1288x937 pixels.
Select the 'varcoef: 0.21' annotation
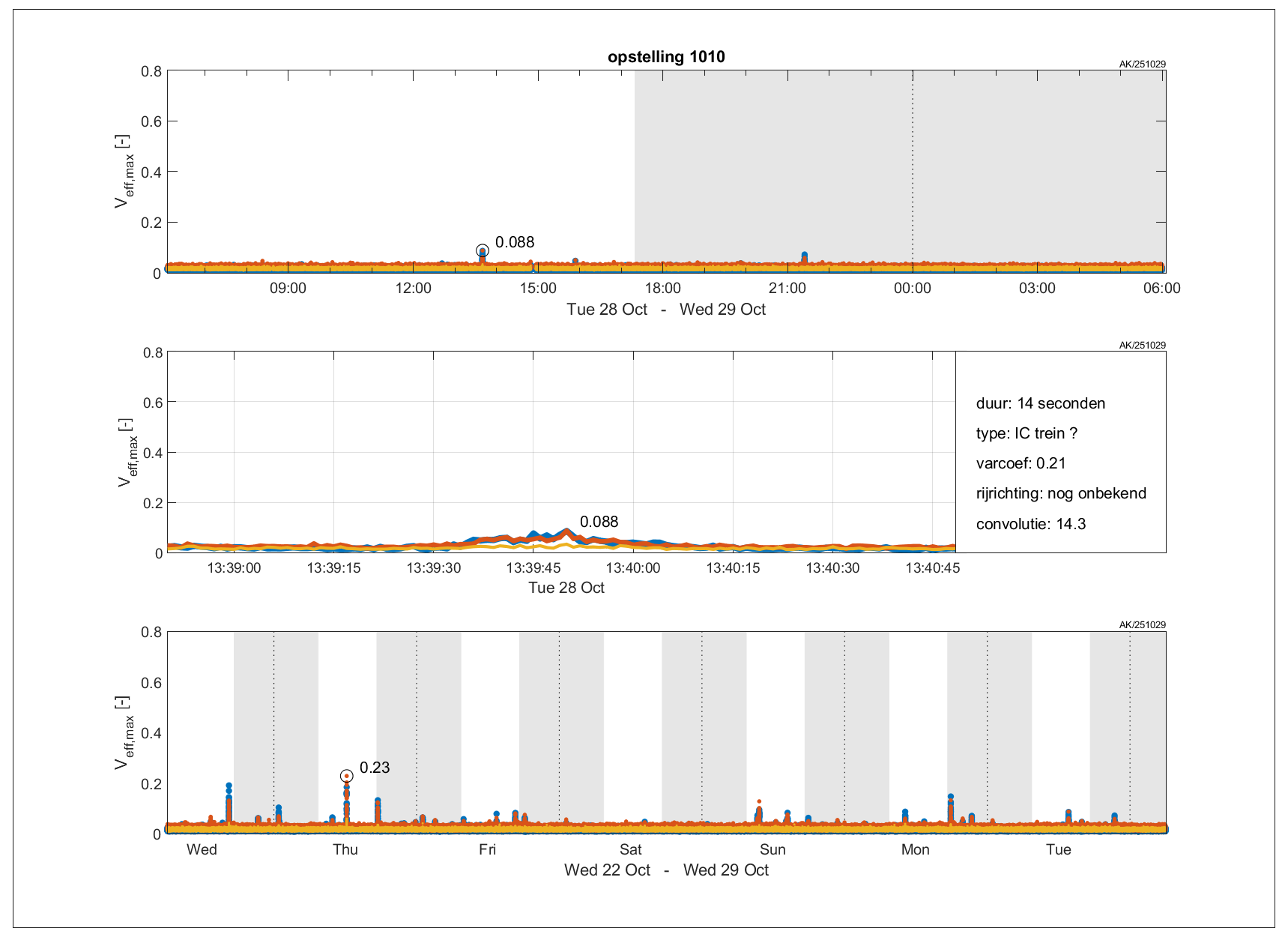(1021, 463)
